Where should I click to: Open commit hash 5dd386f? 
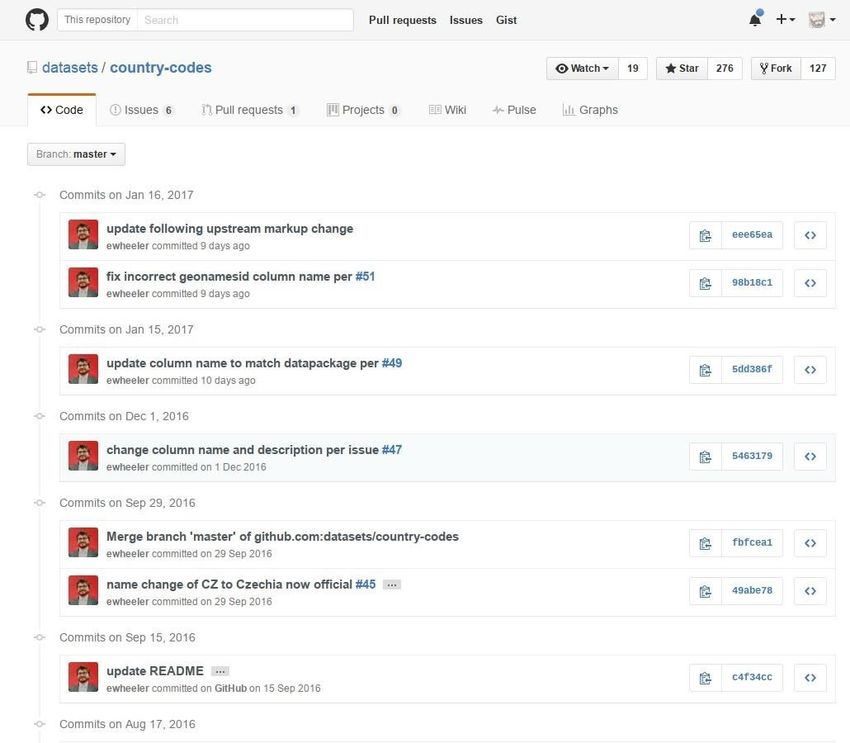pyautogui.click(x=752, y=370)
